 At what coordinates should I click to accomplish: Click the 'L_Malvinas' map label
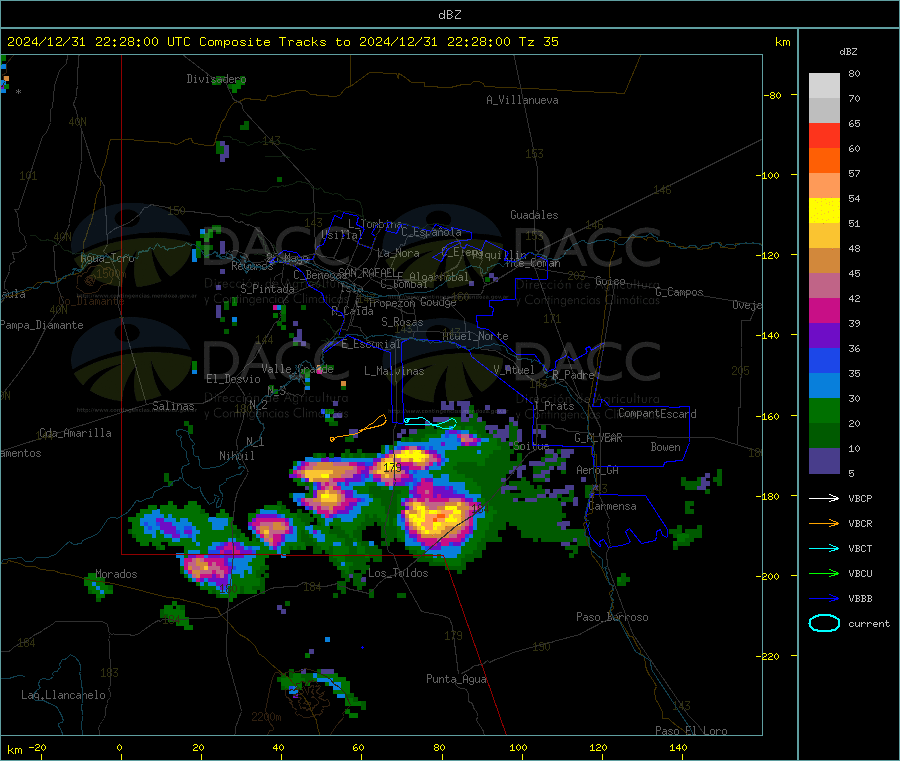(394, 371)
